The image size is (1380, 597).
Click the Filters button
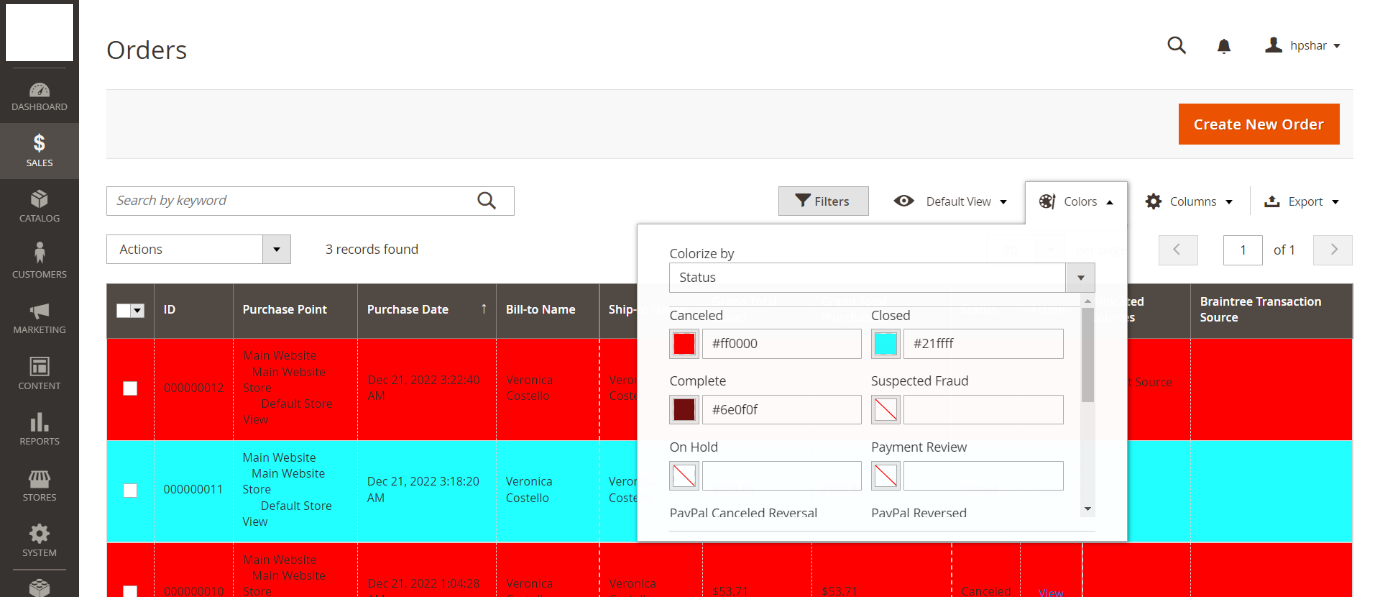[822, 201]
